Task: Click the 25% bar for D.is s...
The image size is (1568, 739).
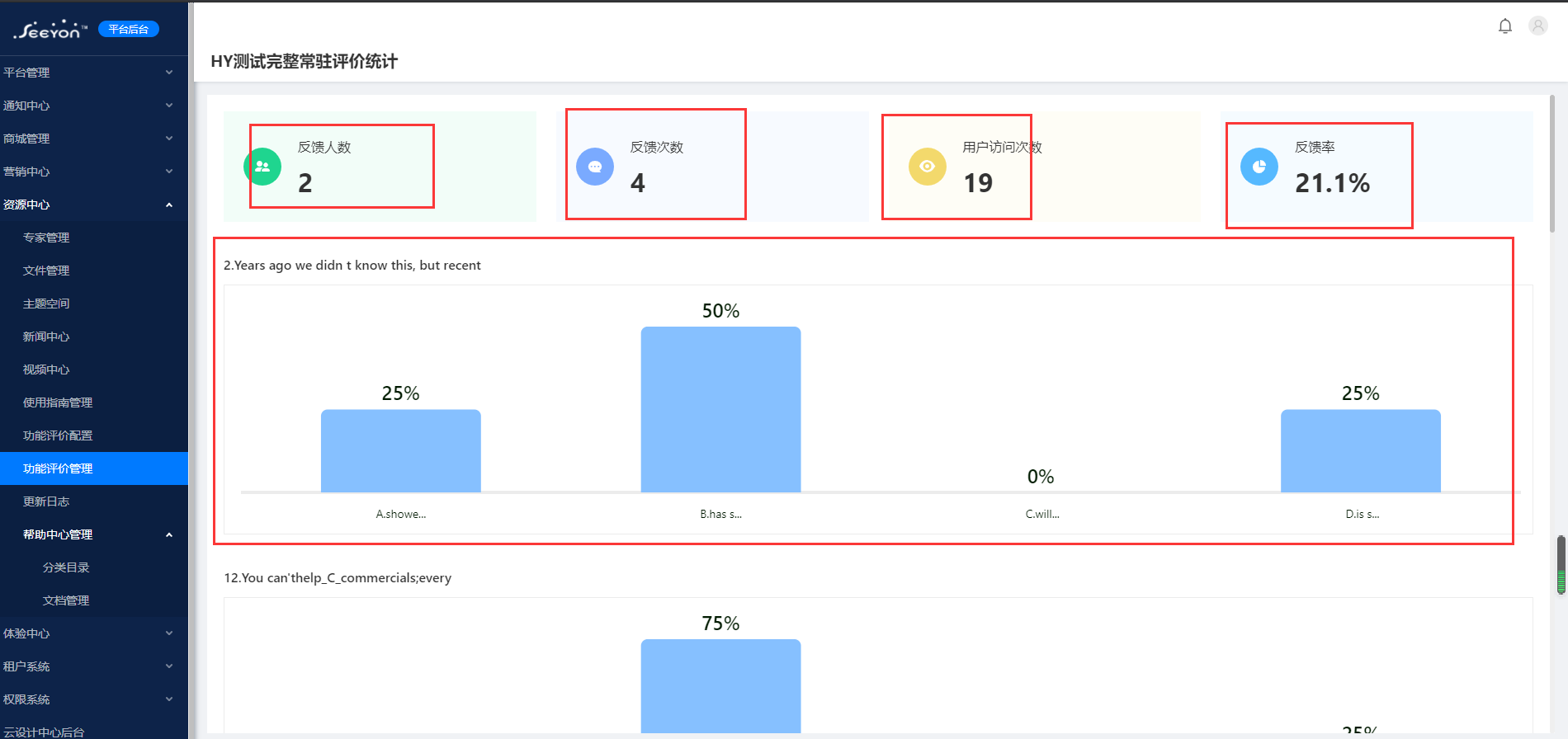Action: (1361, 451)
